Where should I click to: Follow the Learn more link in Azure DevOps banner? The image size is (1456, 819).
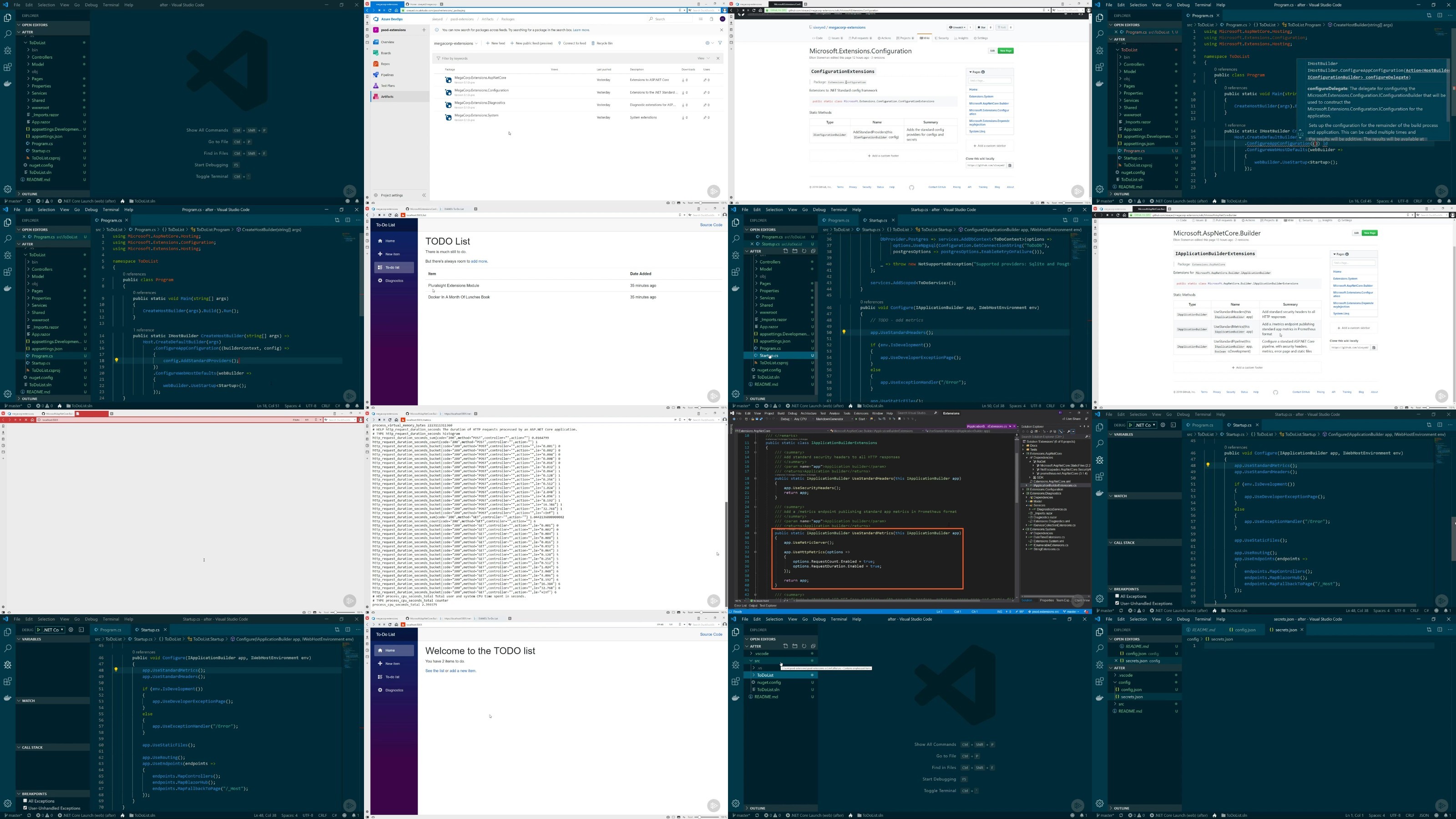pyautogui.click(x=581, y=30)
